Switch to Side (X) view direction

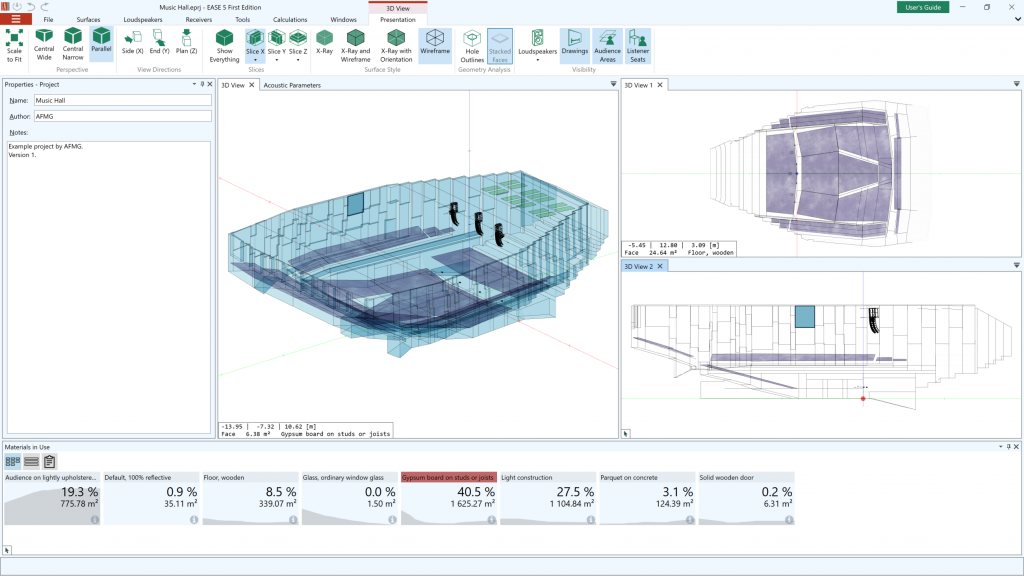click(132, 42)
